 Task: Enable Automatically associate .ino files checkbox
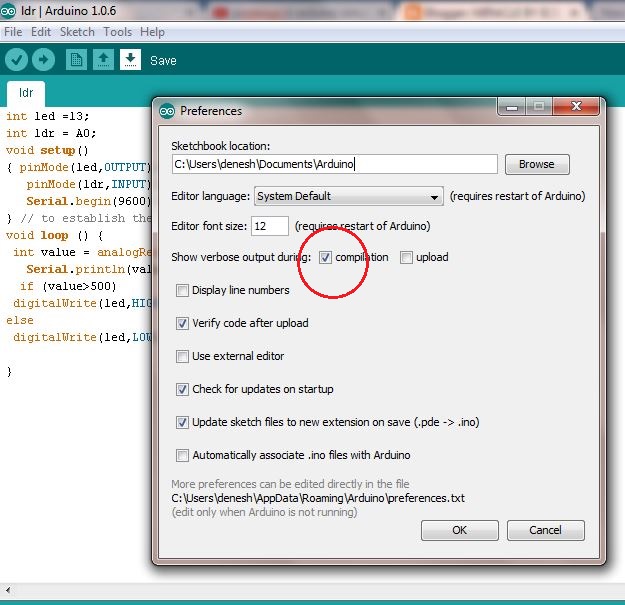(182, 455)
